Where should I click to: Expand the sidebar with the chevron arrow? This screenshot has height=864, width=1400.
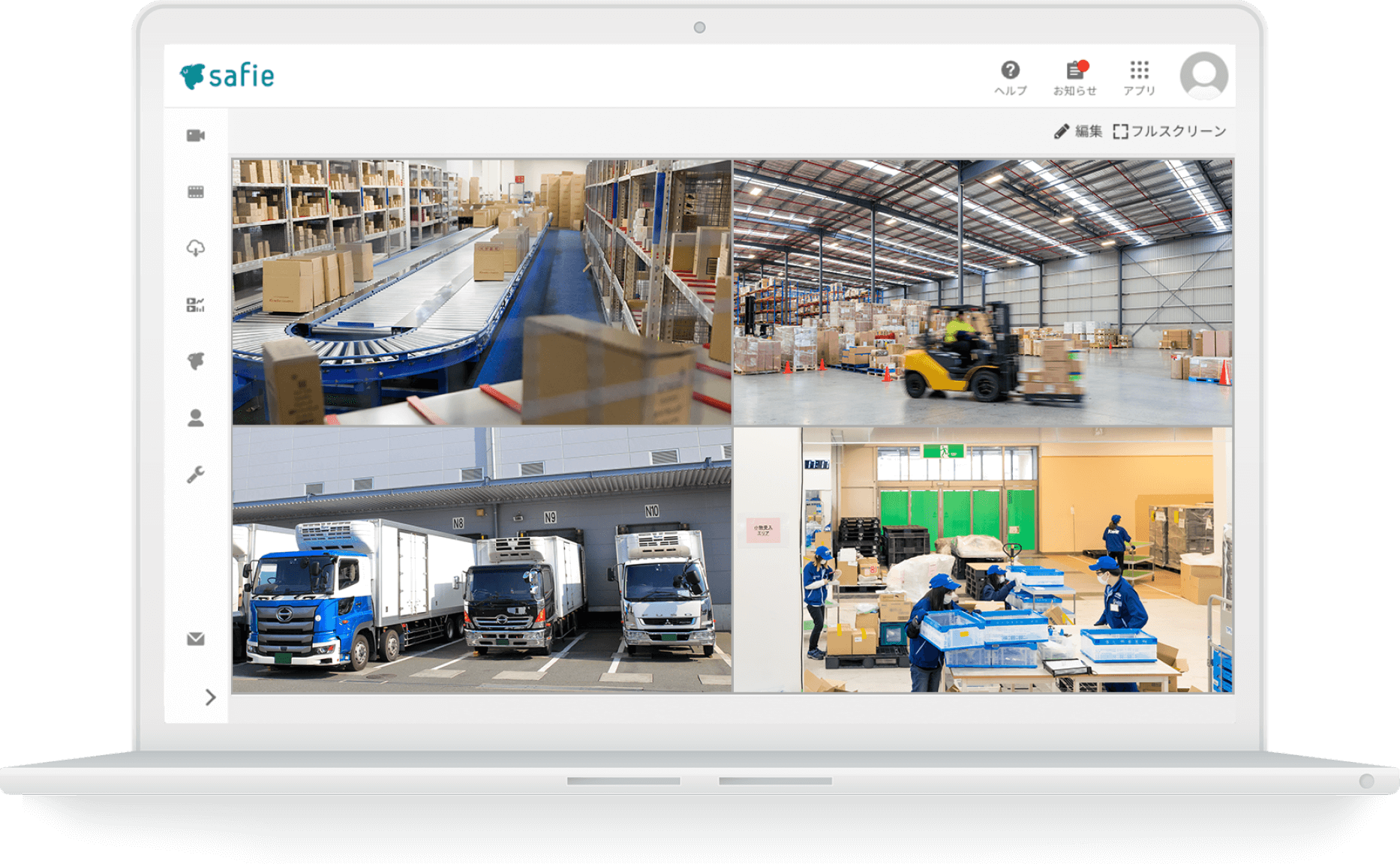coord(210,697)
